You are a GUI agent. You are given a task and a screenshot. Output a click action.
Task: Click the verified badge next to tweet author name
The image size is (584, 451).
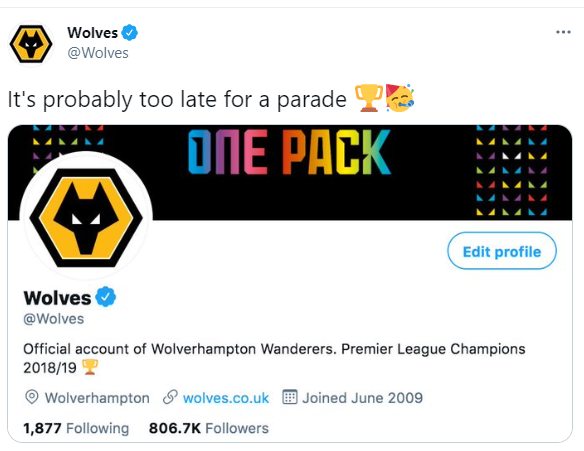[130, 32]
